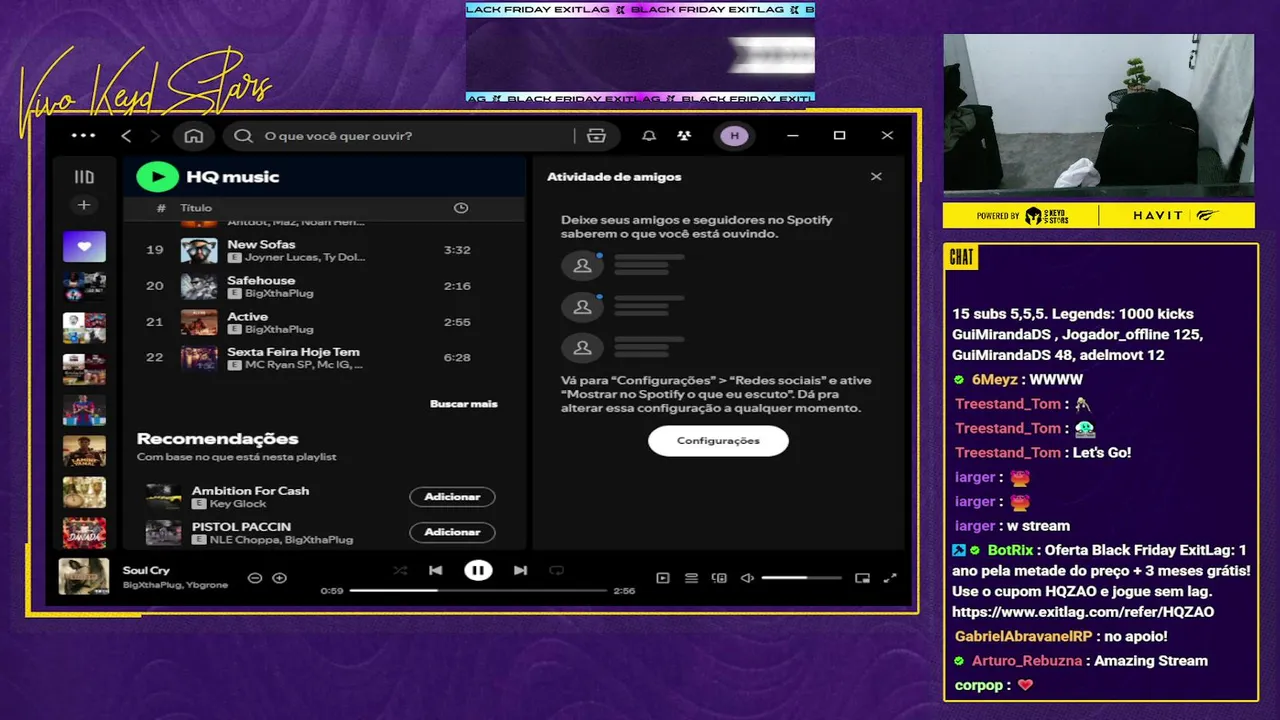Open notifications bell icon
The image size is (1280, 720).
click(649, 136)
